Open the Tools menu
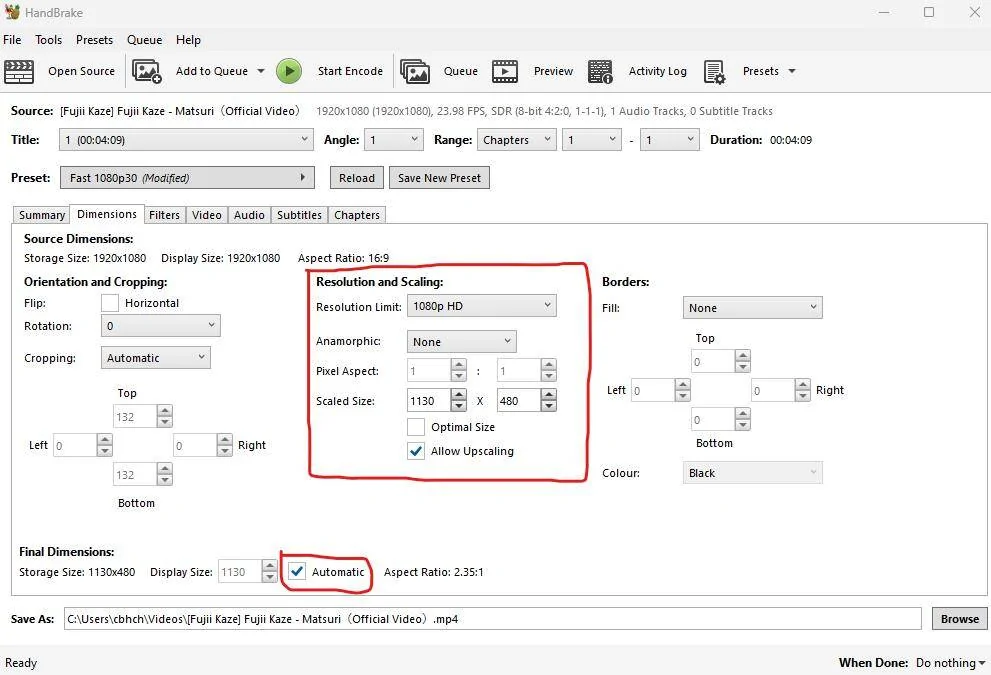 point(49,40)
